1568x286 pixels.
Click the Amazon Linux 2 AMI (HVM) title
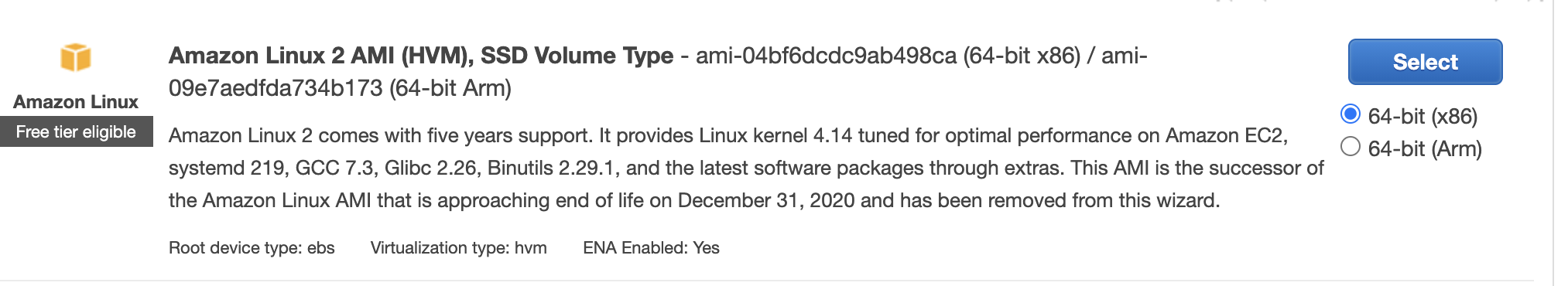pyautogui.click(x=421, y=56)
